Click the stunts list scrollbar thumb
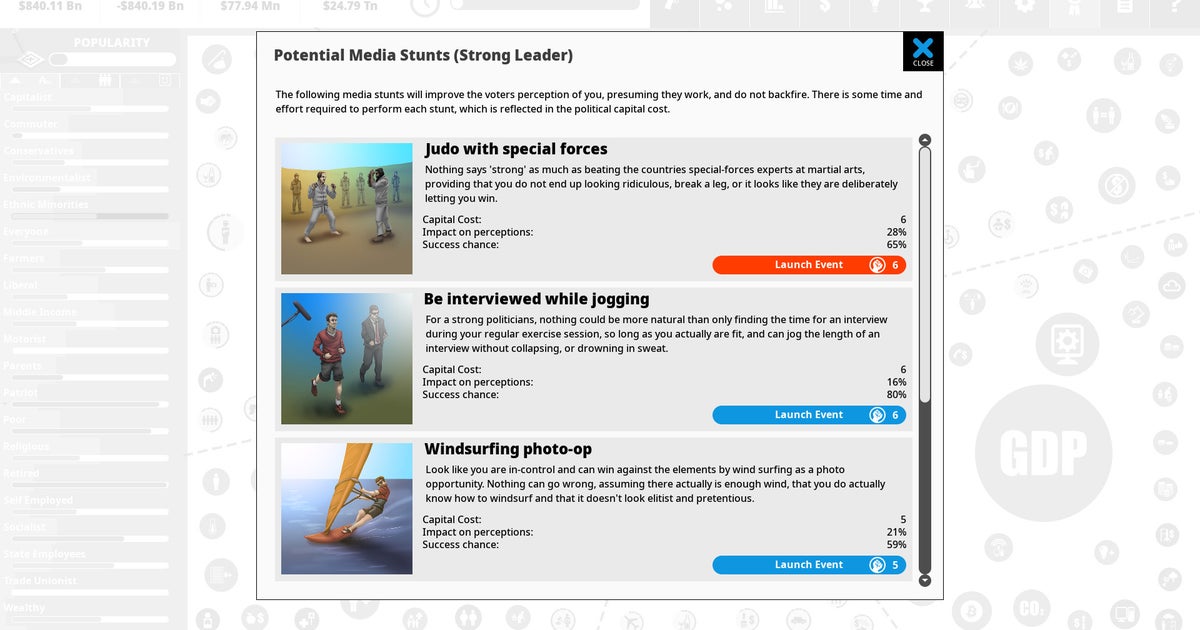 pos(925,275)
